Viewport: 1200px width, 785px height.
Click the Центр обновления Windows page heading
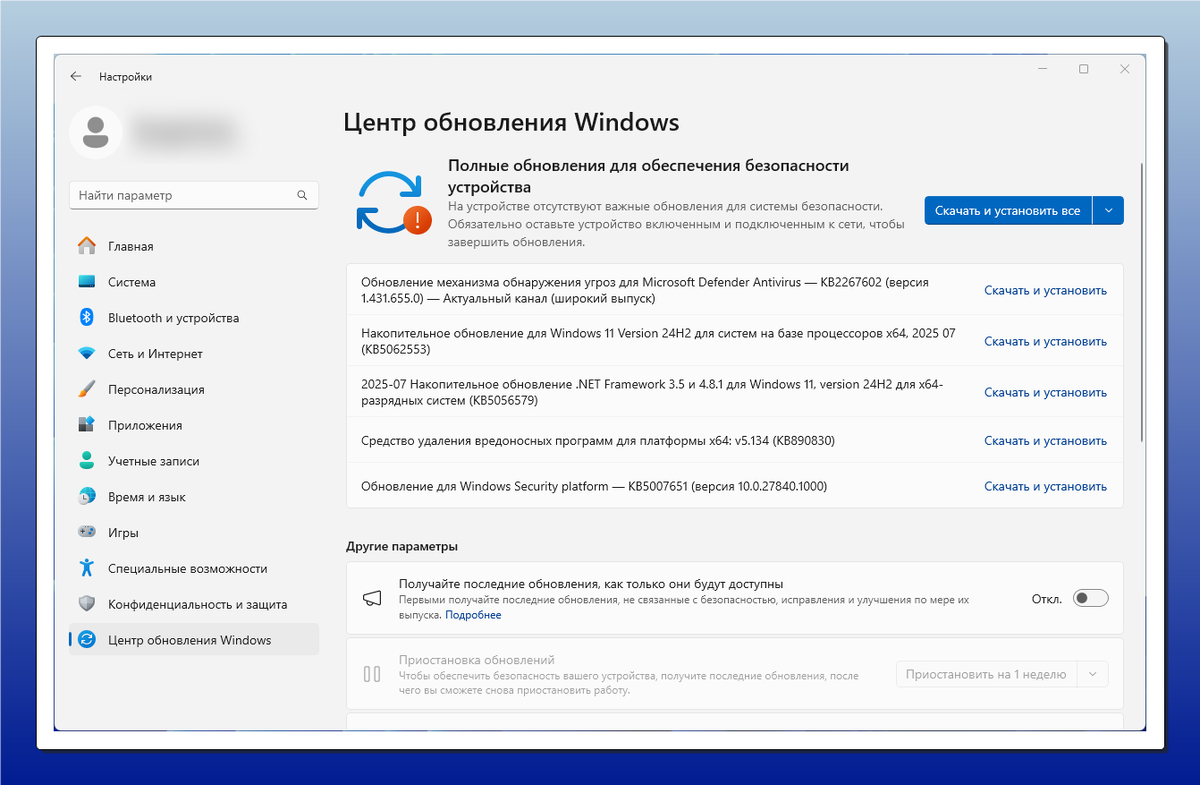[x=511, y=122]
